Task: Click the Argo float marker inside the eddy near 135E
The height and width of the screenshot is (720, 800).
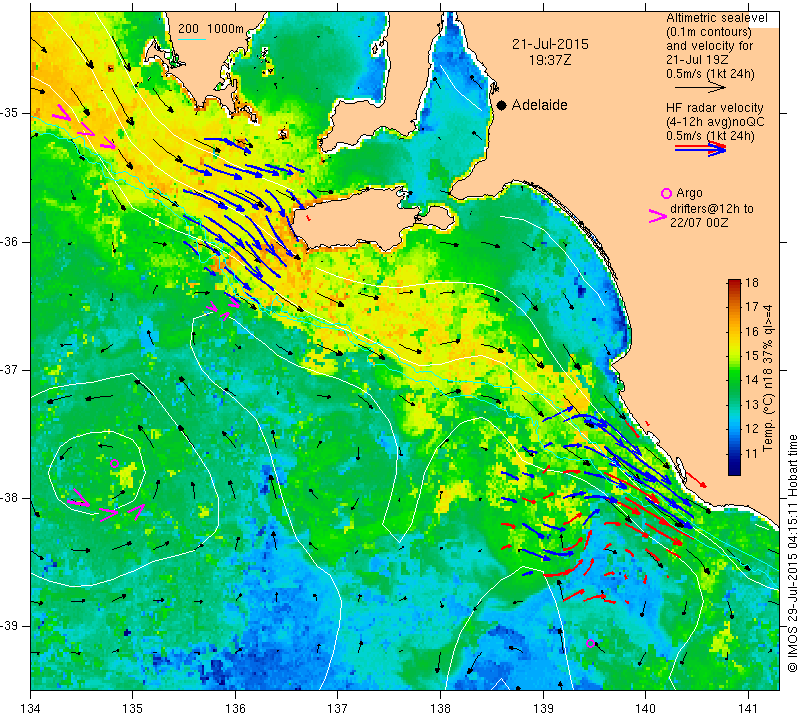Action: (114, 464)
